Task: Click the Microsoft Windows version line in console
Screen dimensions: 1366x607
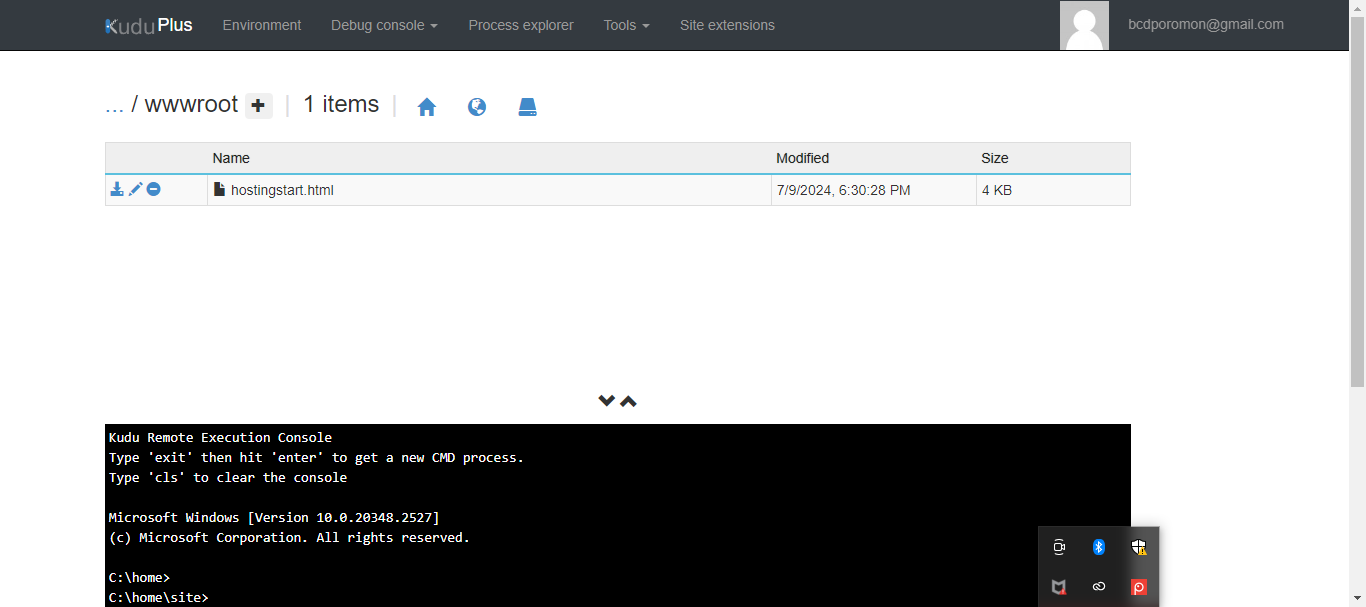Action: [274, 517]
